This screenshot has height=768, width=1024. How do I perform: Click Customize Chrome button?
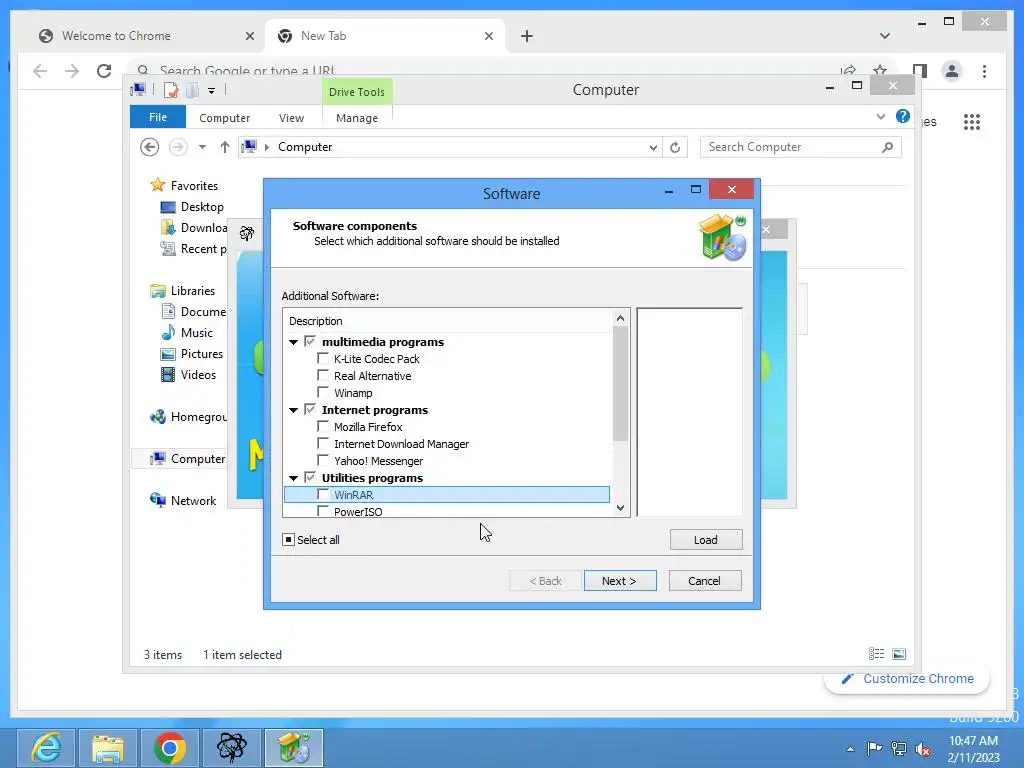click(x=908, y=679)
